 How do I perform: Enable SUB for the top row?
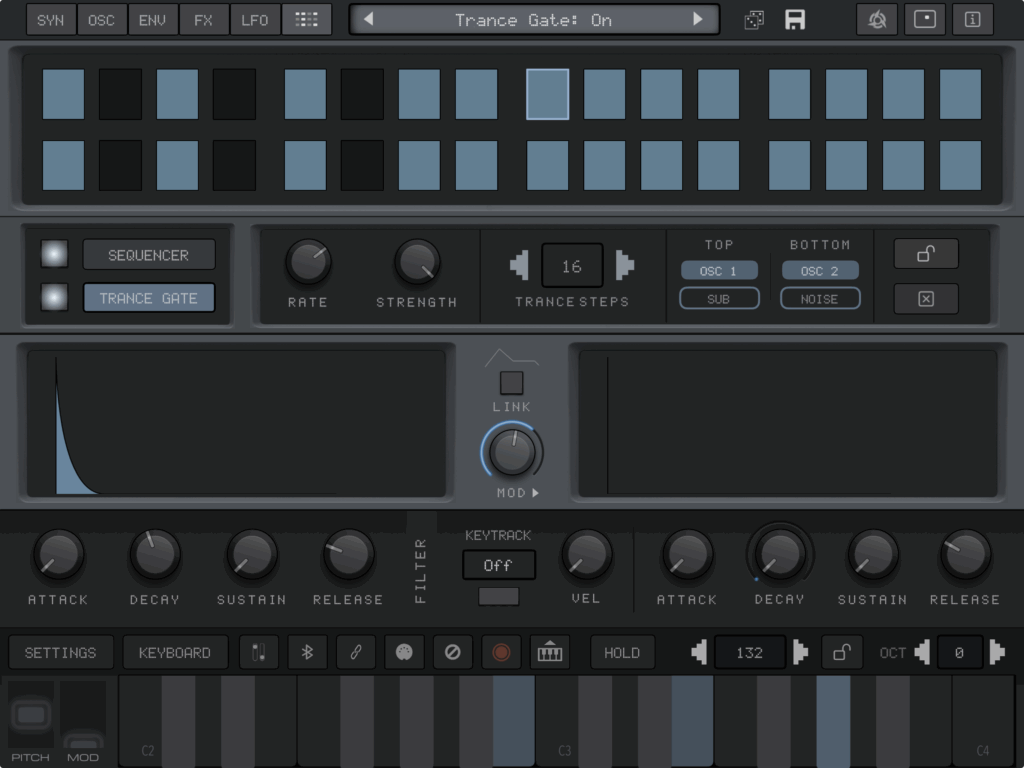click(719, 298)
